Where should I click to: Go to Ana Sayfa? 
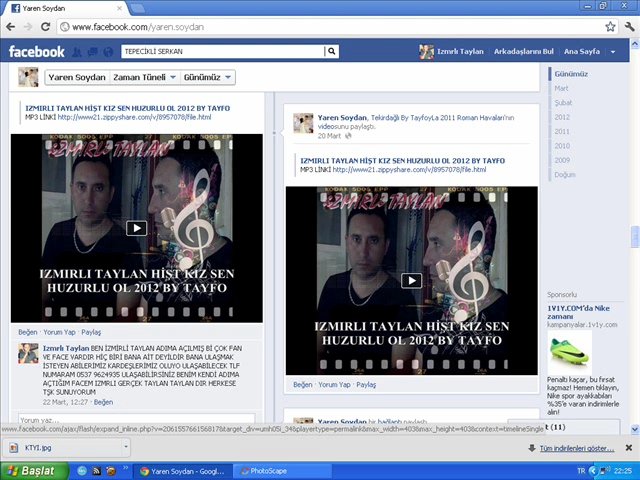click(582, 52)
